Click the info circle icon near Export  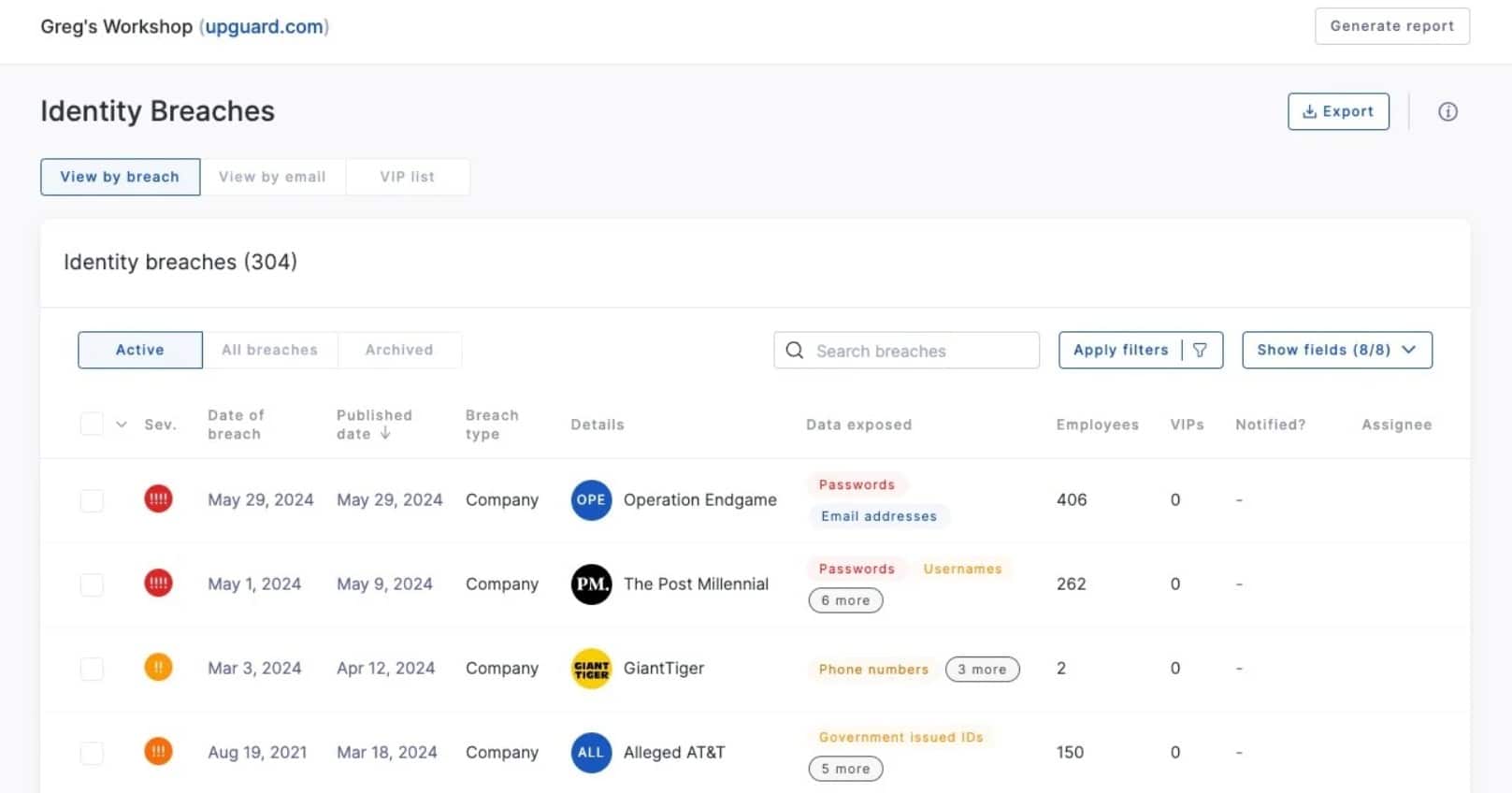(1447, 112)
